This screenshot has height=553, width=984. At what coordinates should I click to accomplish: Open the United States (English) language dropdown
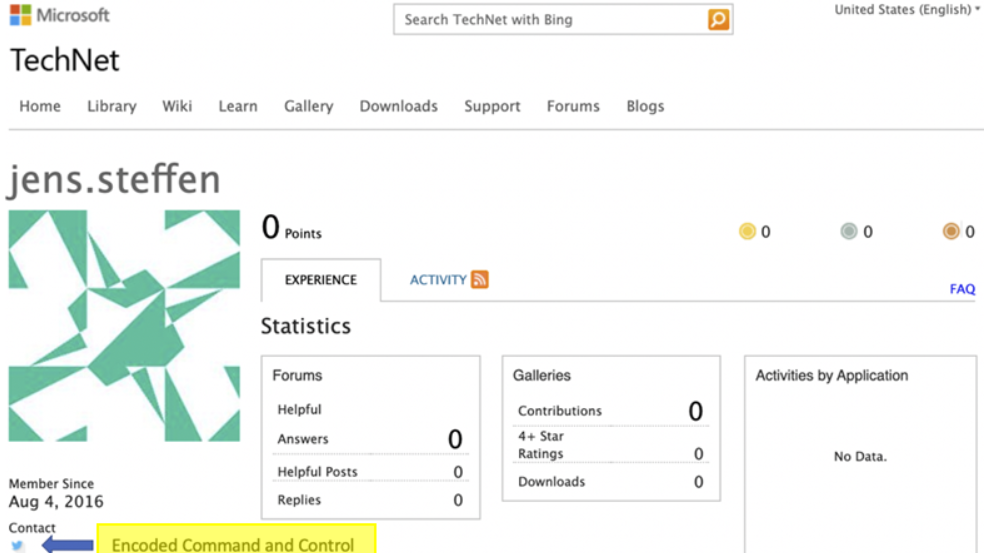coord(906,9)
